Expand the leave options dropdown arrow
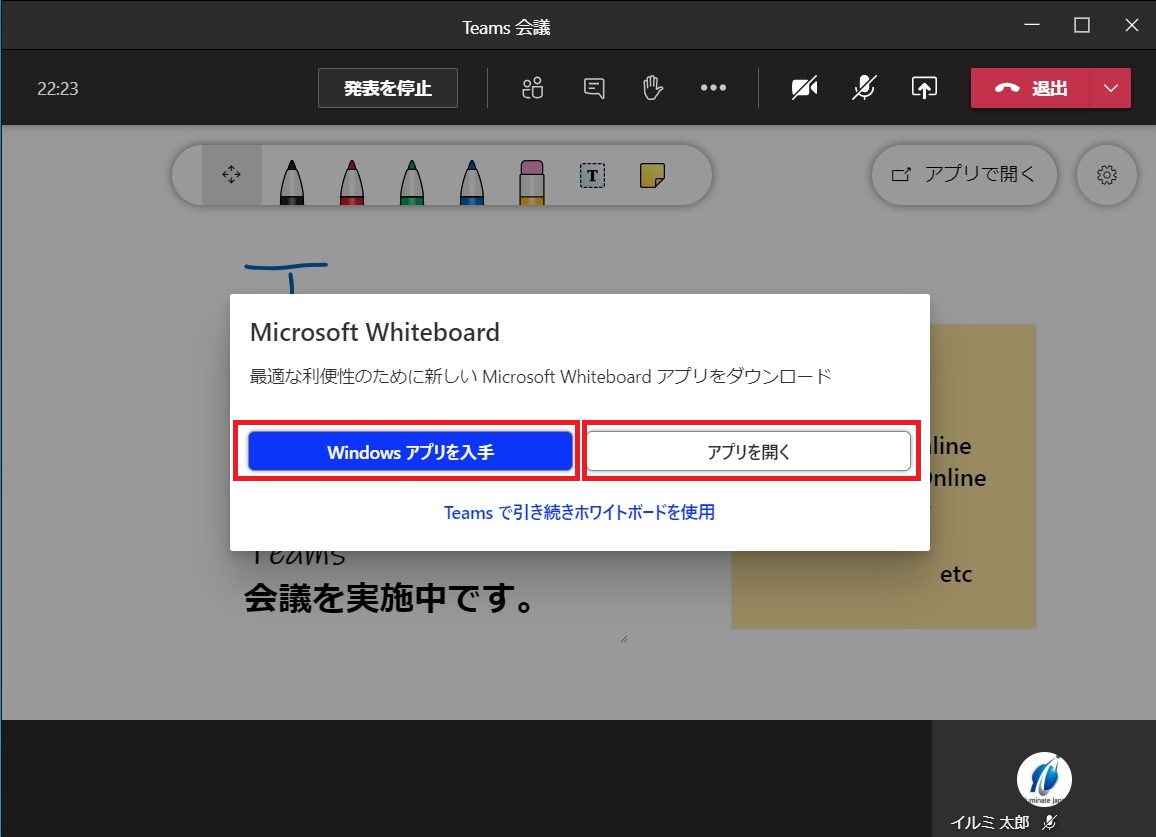This screenshot has width=1156, height=837. coord(1110,88)
